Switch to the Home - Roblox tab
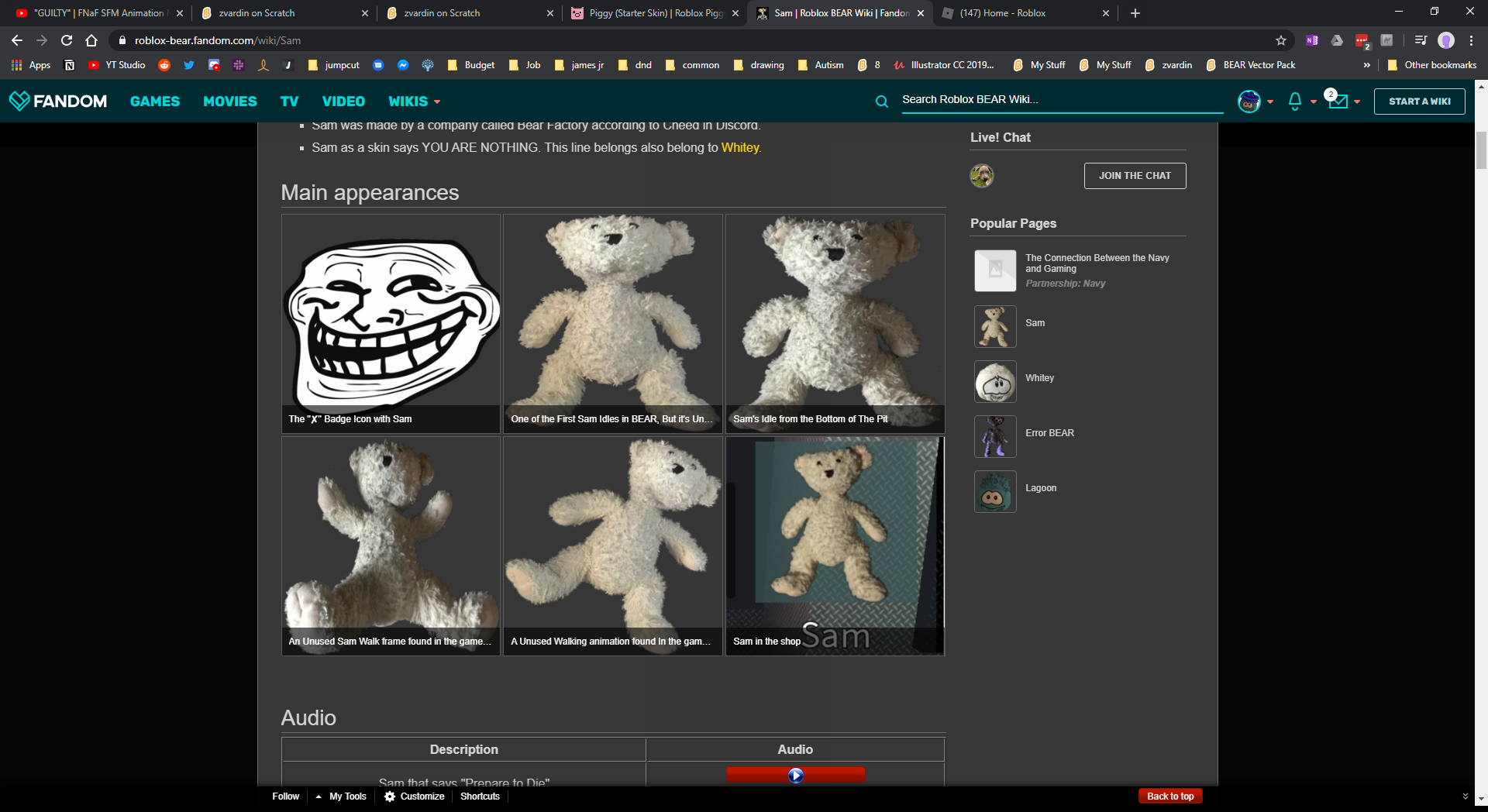Viewport: 1488px width, 812px height. click(1023, 13)
